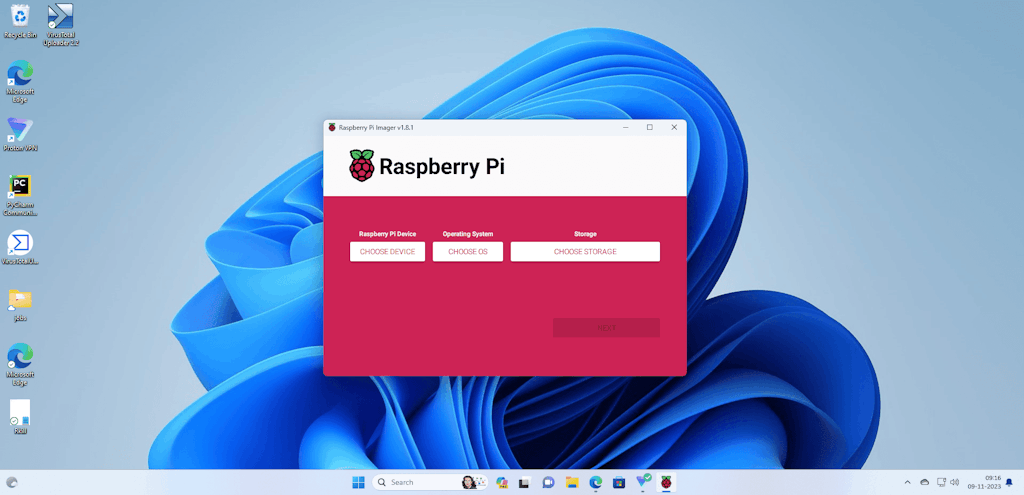Select the jobs folder on the desktop

(x=20, y=305)
